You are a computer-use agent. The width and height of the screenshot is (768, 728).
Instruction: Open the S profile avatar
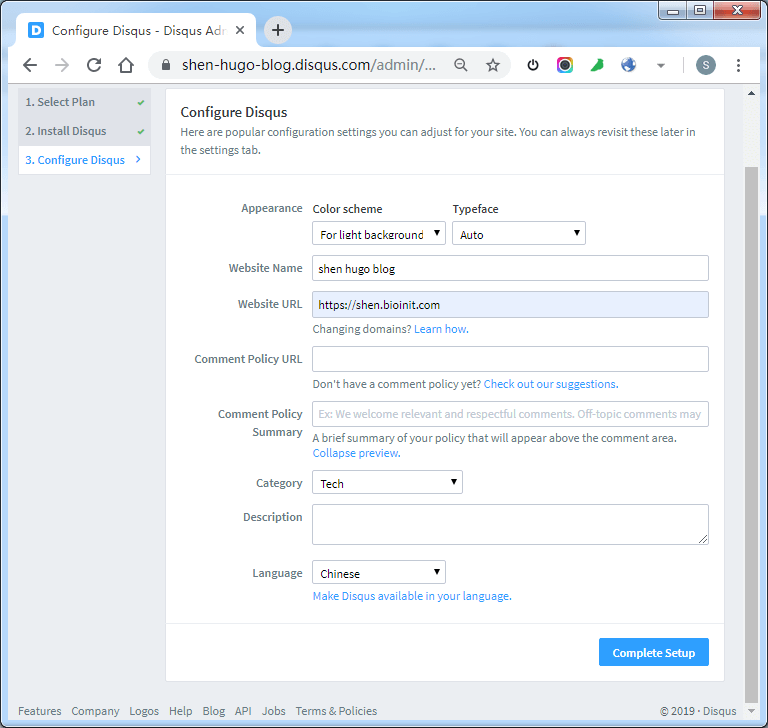(706, 65)
